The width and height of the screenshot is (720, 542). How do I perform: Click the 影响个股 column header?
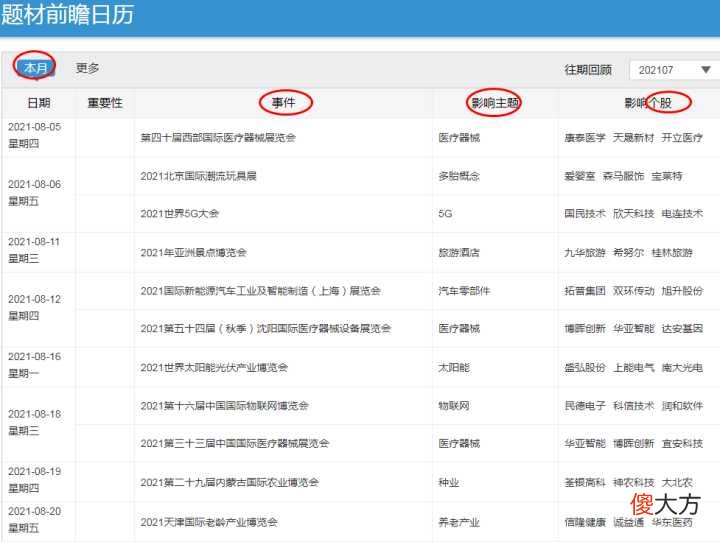648,103
